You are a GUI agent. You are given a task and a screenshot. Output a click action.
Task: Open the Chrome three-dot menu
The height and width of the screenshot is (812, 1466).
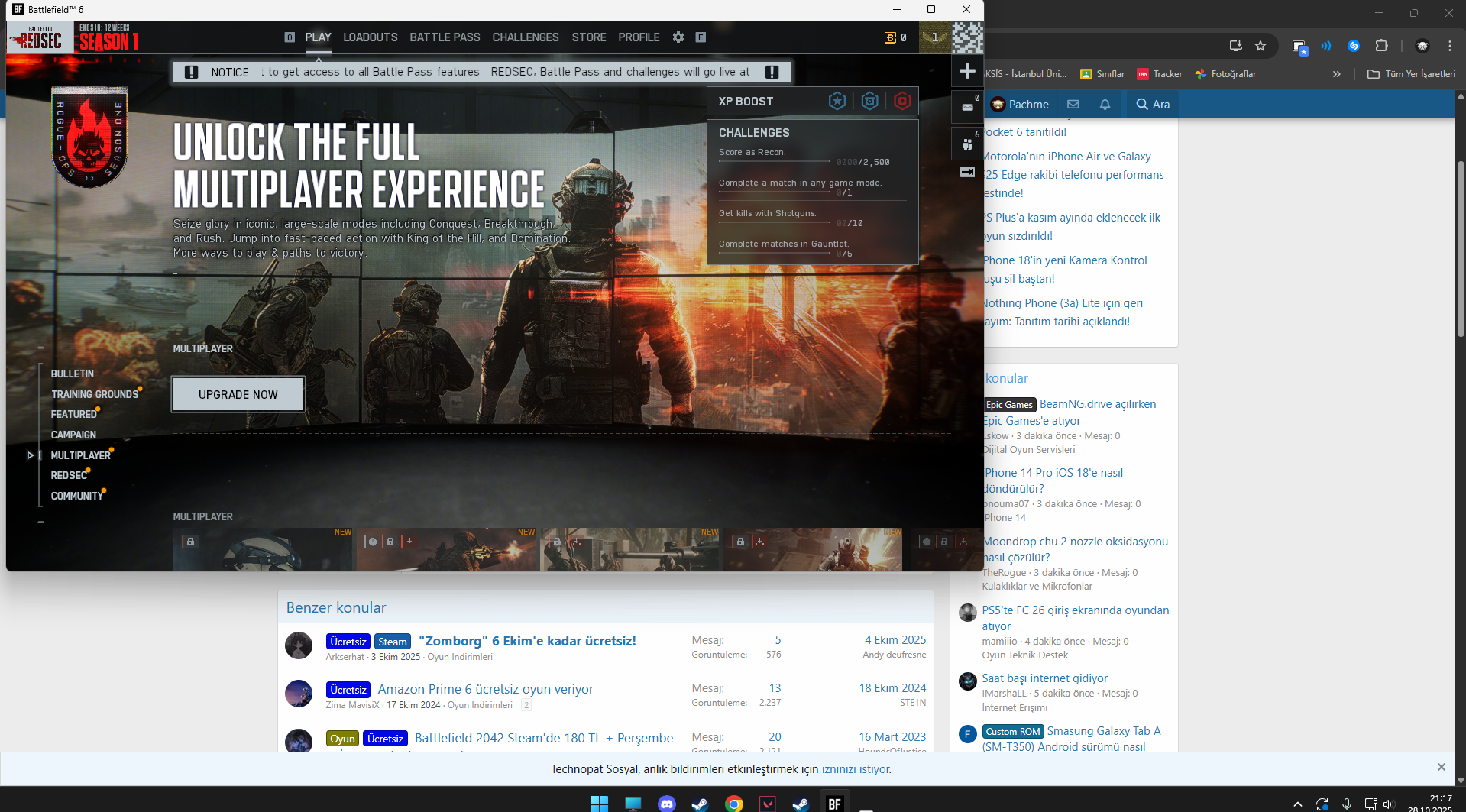pos(1450,46)
